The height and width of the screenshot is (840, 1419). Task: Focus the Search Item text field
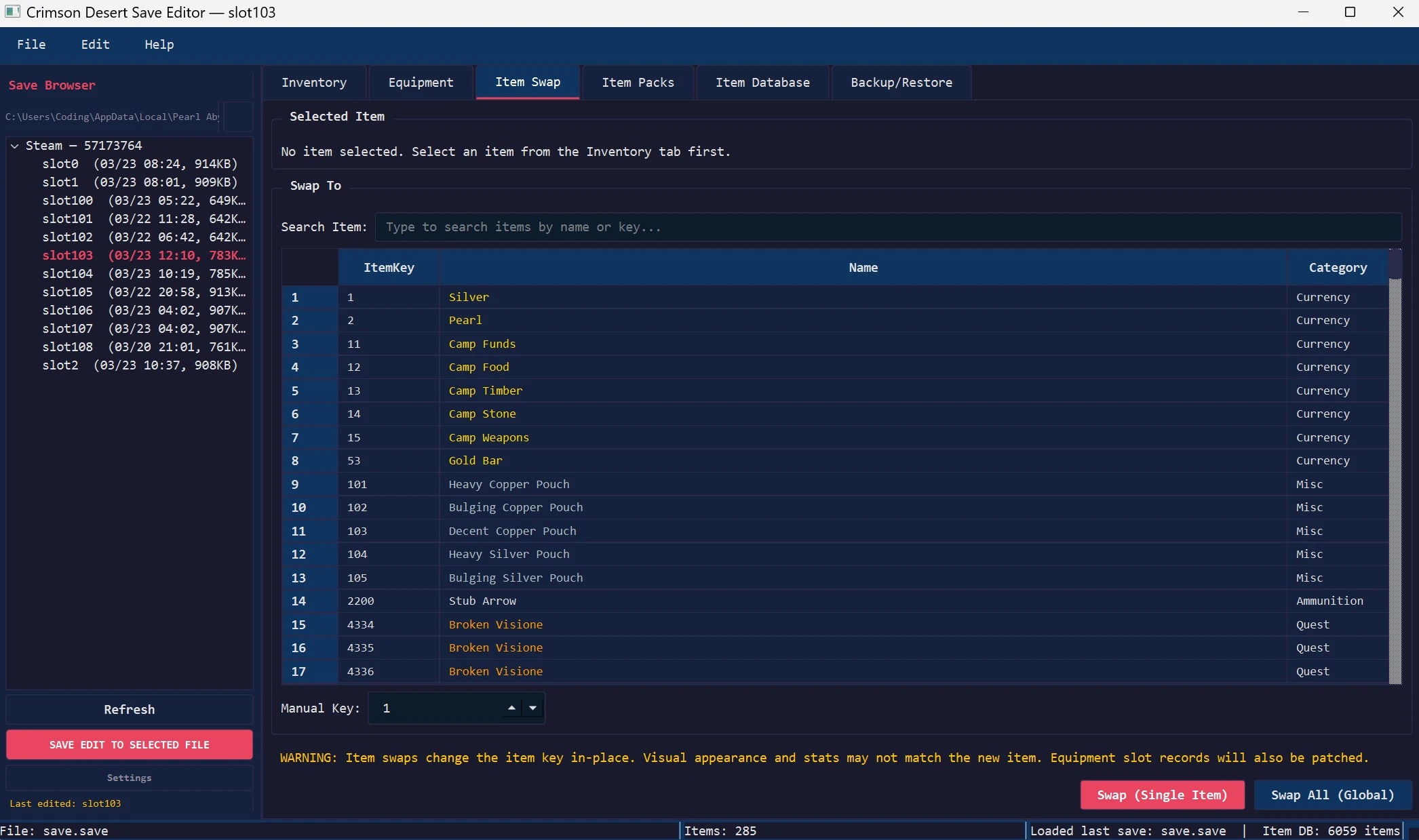click(x=887, y=227)
